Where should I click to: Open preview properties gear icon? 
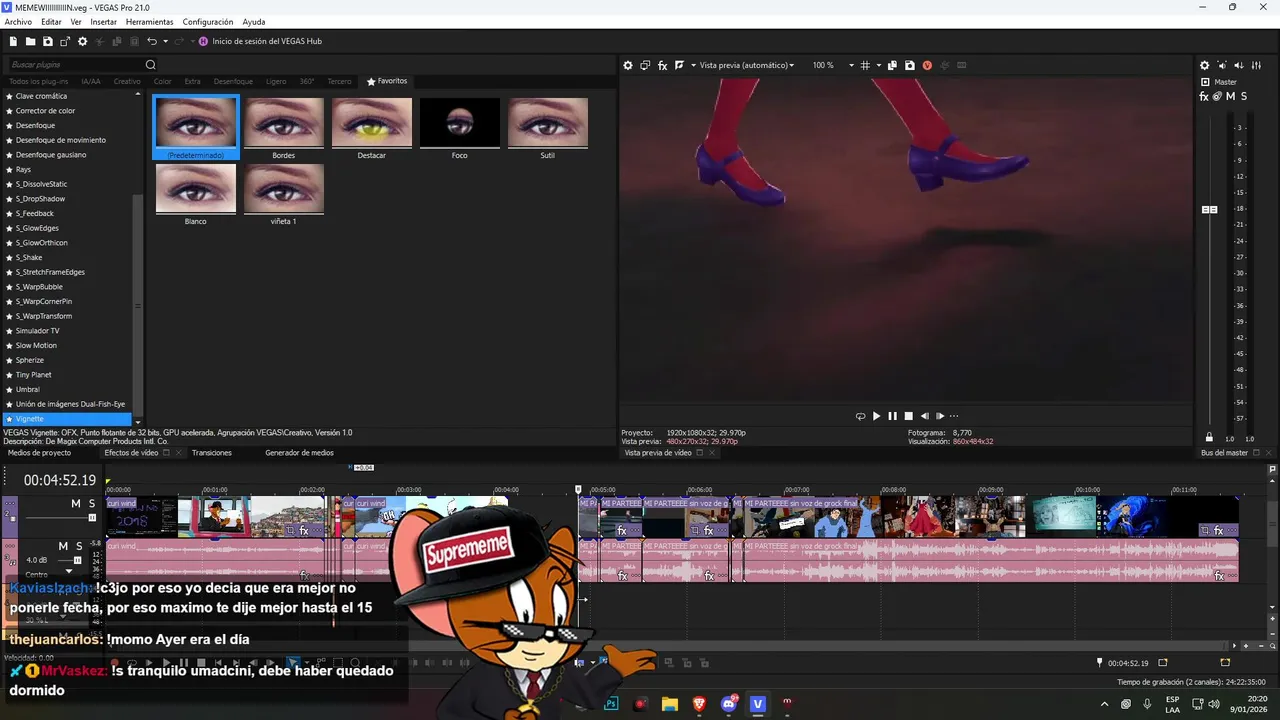point(628,65)
